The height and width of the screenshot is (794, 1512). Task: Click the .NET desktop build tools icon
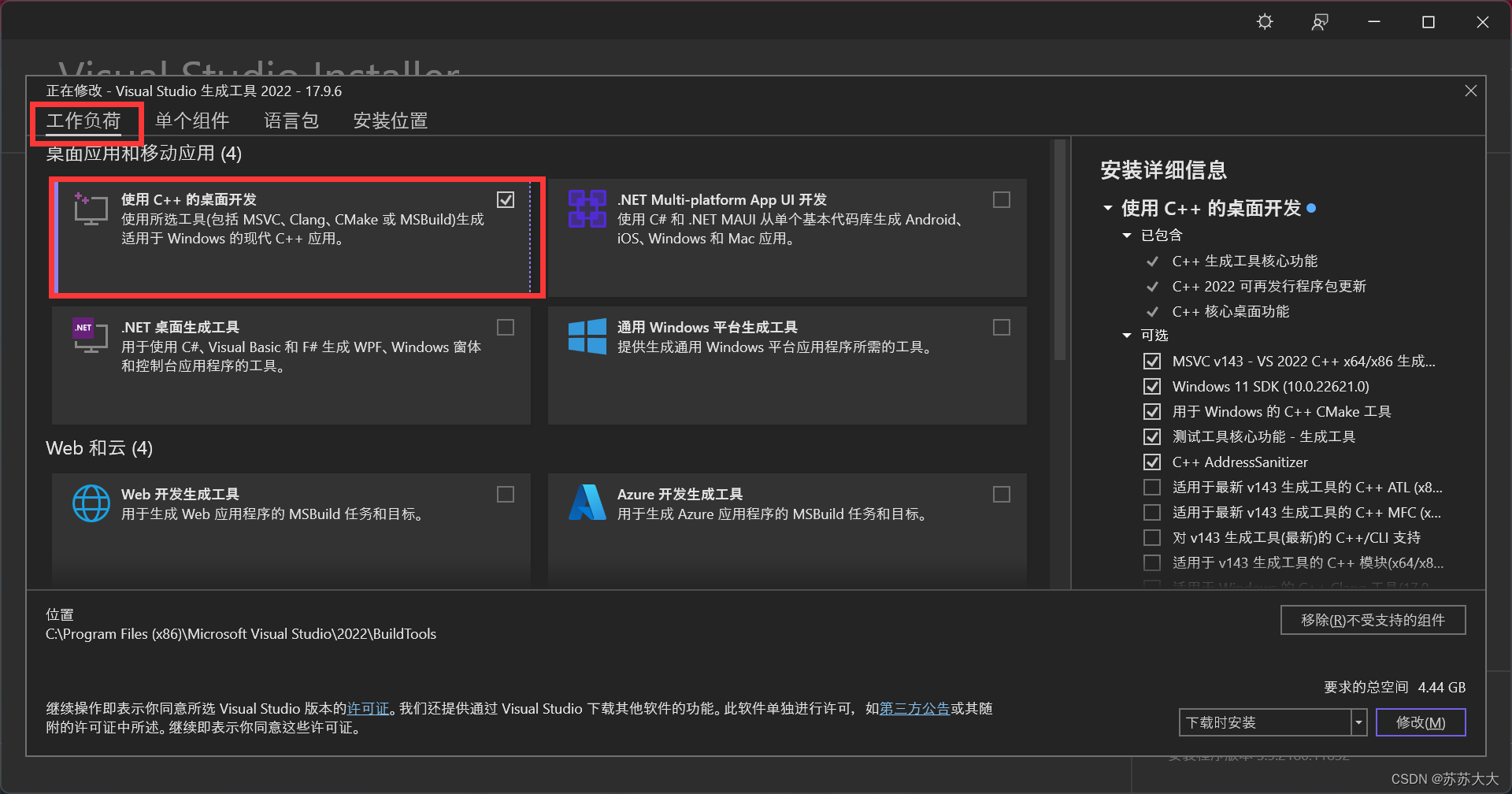click(91, 336)
